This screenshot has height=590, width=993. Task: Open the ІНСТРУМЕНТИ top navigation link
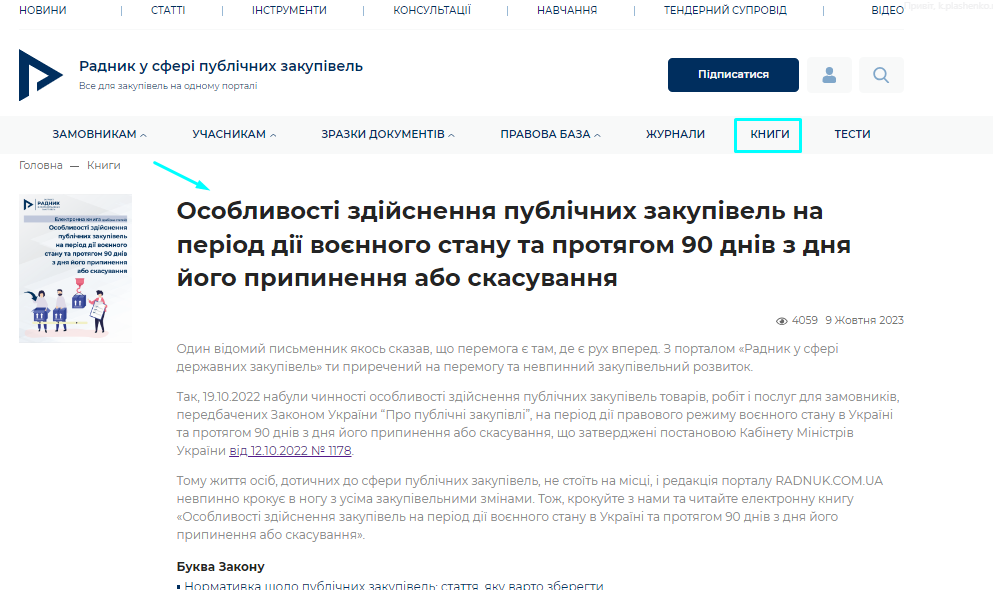289,10
